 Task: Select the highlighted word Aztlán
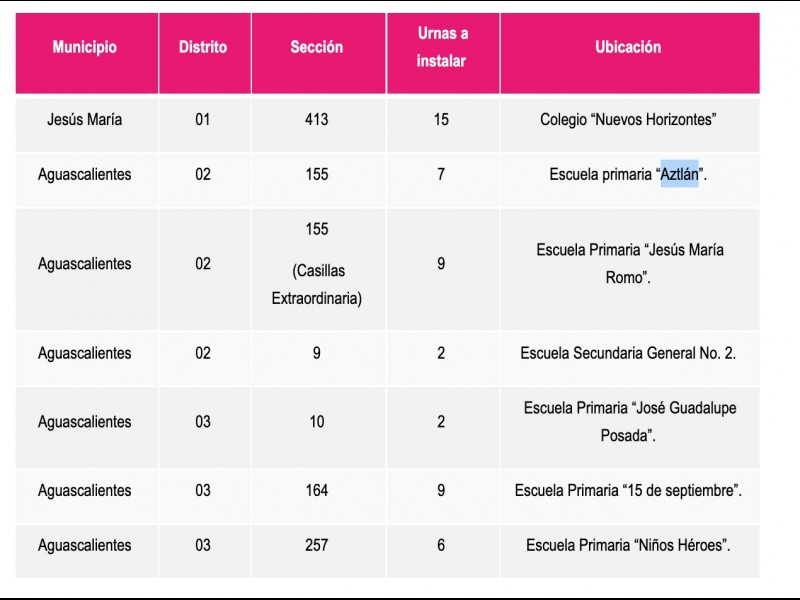[679, 175]
